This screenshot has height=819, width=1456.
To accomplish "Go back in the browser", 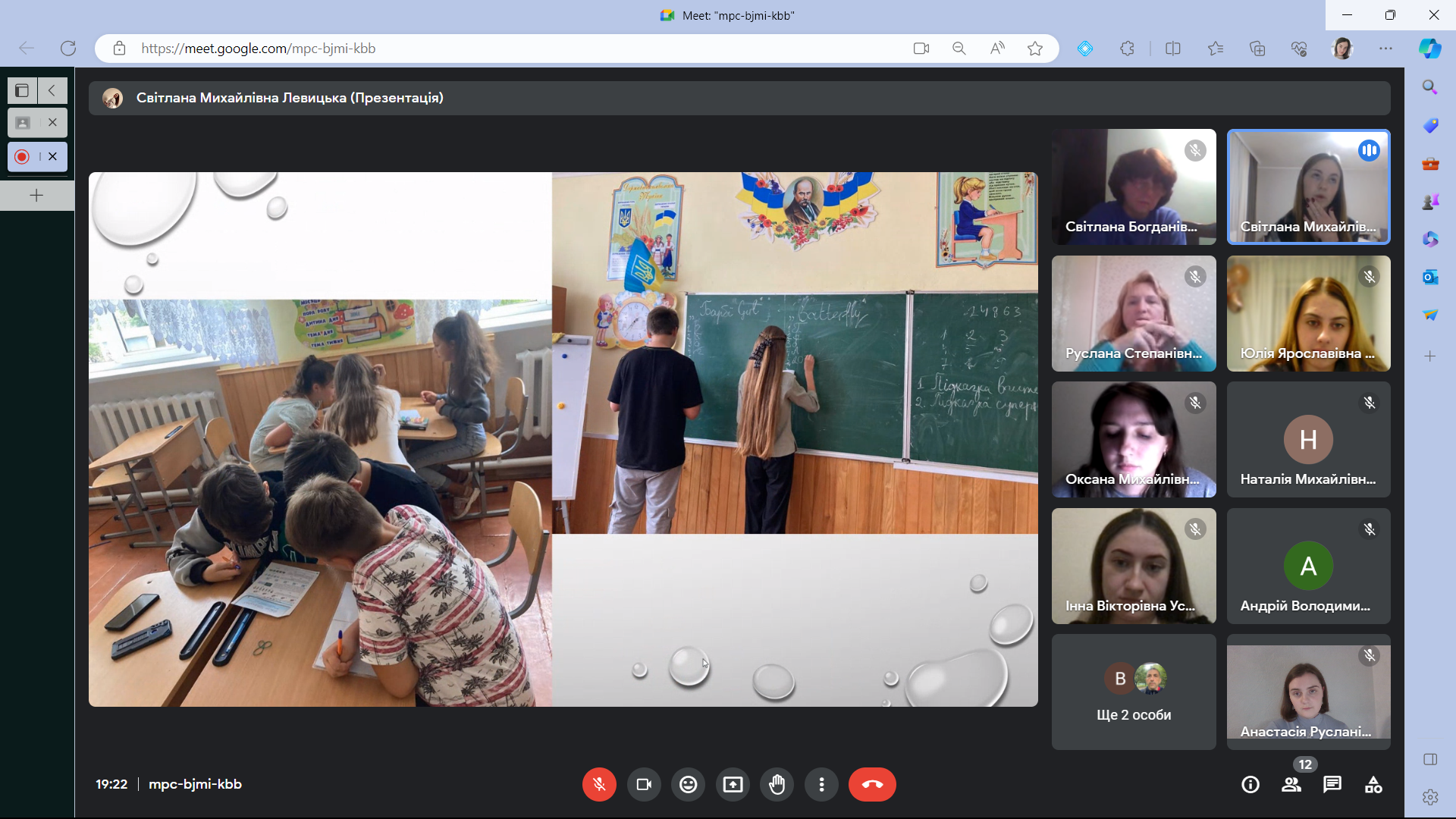I will coord(27,49).
